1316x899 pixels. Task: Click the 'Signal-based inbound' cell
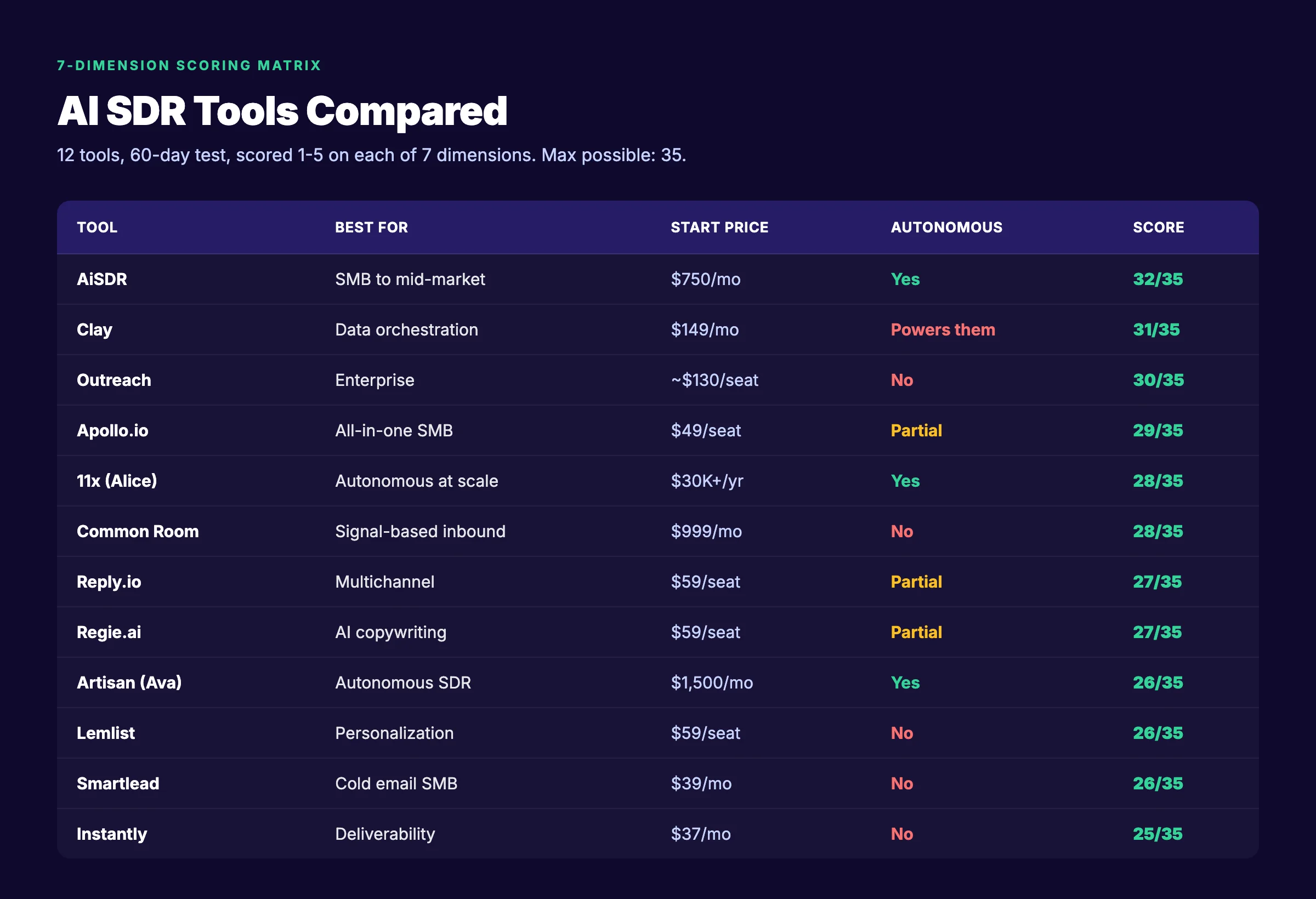pyautogui.click(x=420, y=532)
